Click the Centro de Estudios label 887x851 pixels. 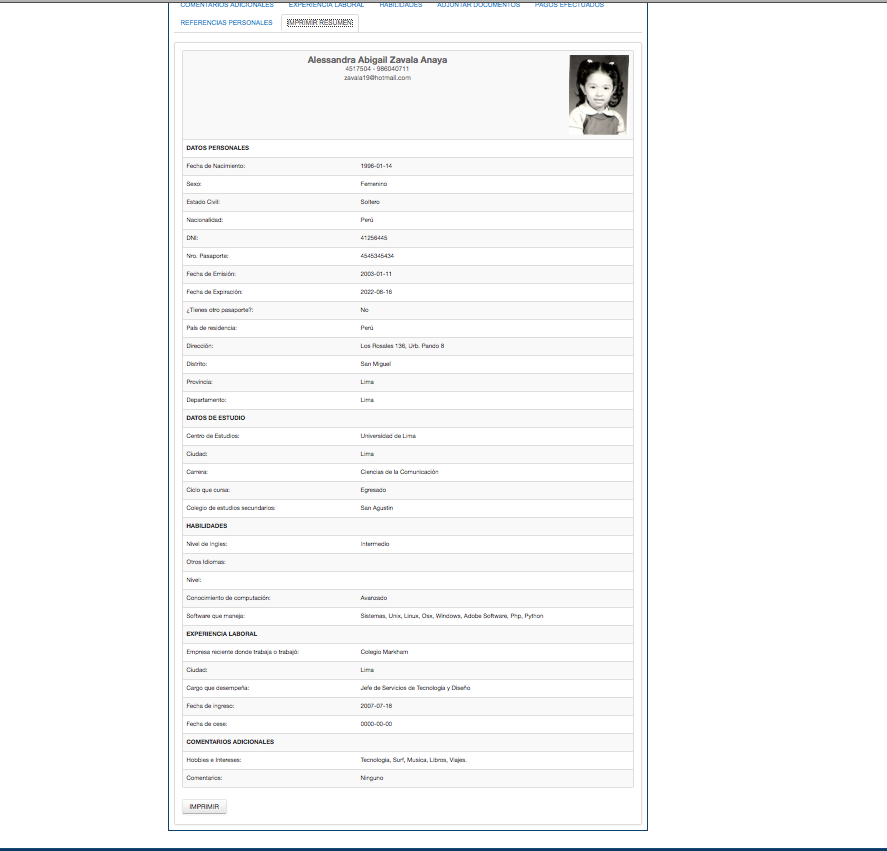213,436
